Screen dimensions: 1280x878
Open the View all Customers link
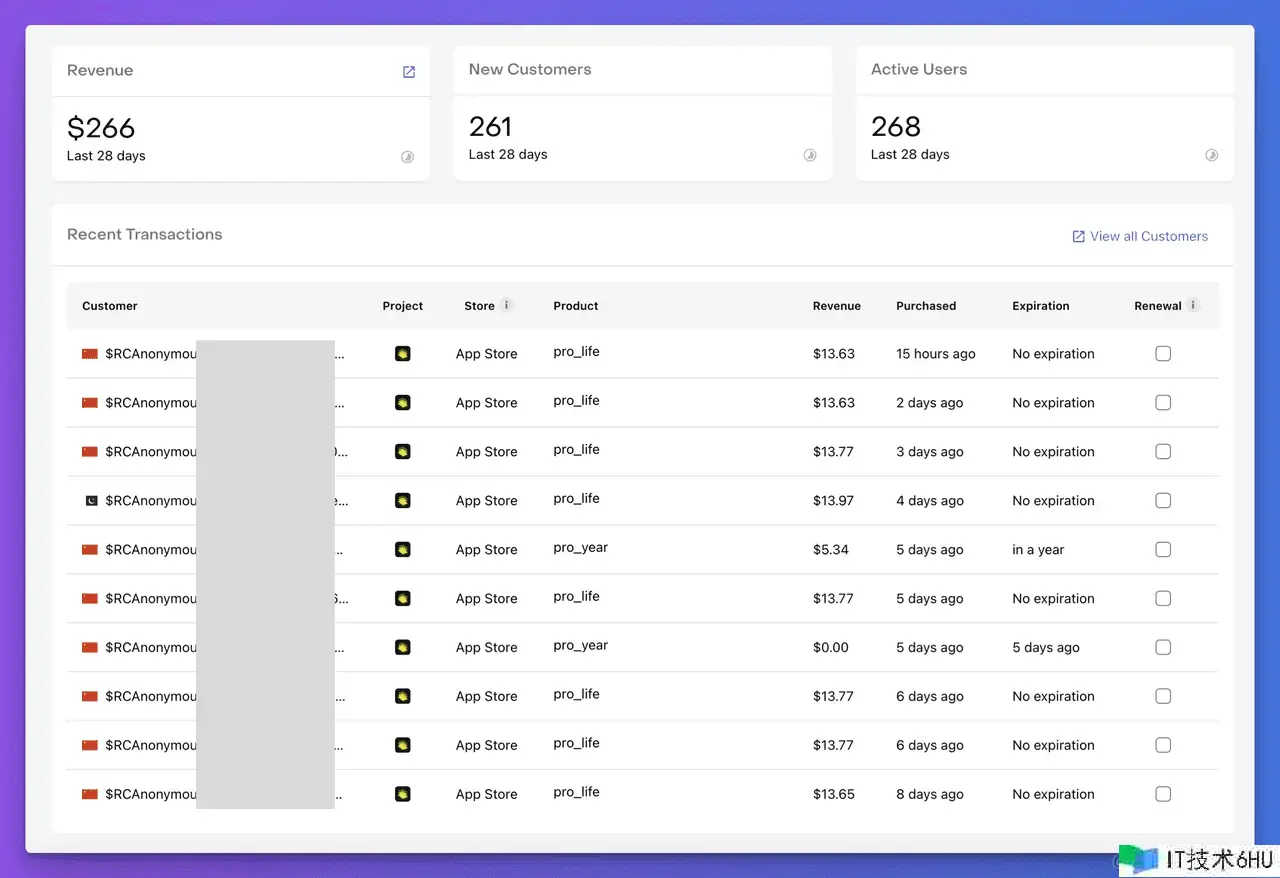coord(1140,237)
